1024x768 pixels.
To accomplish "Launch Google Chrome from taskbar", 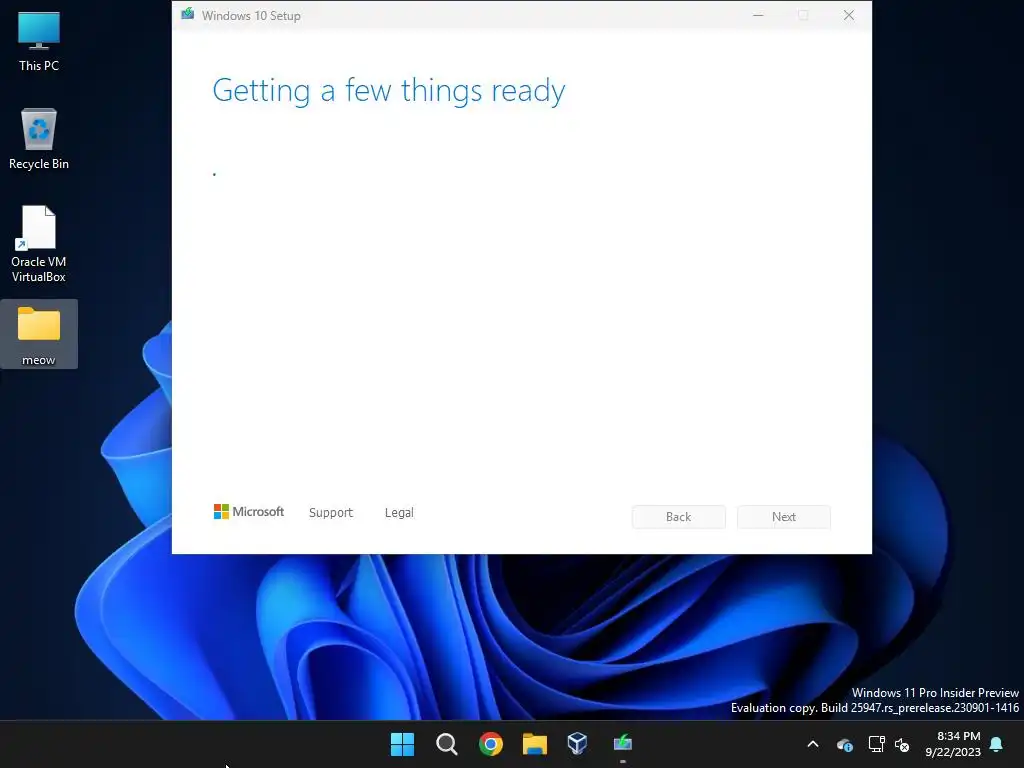I will [490, 744].
